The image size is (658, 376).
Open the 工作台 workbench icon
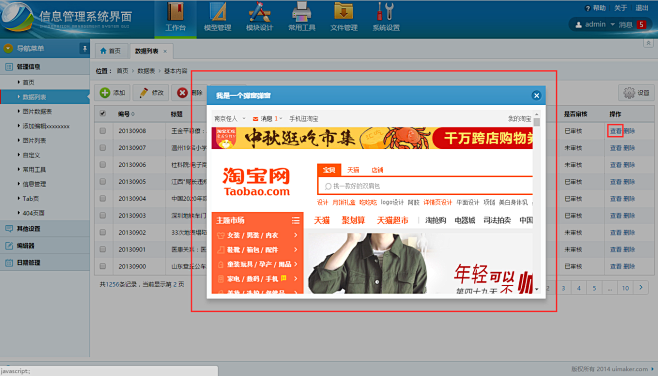pyautogui.click(x=175, y=12)
